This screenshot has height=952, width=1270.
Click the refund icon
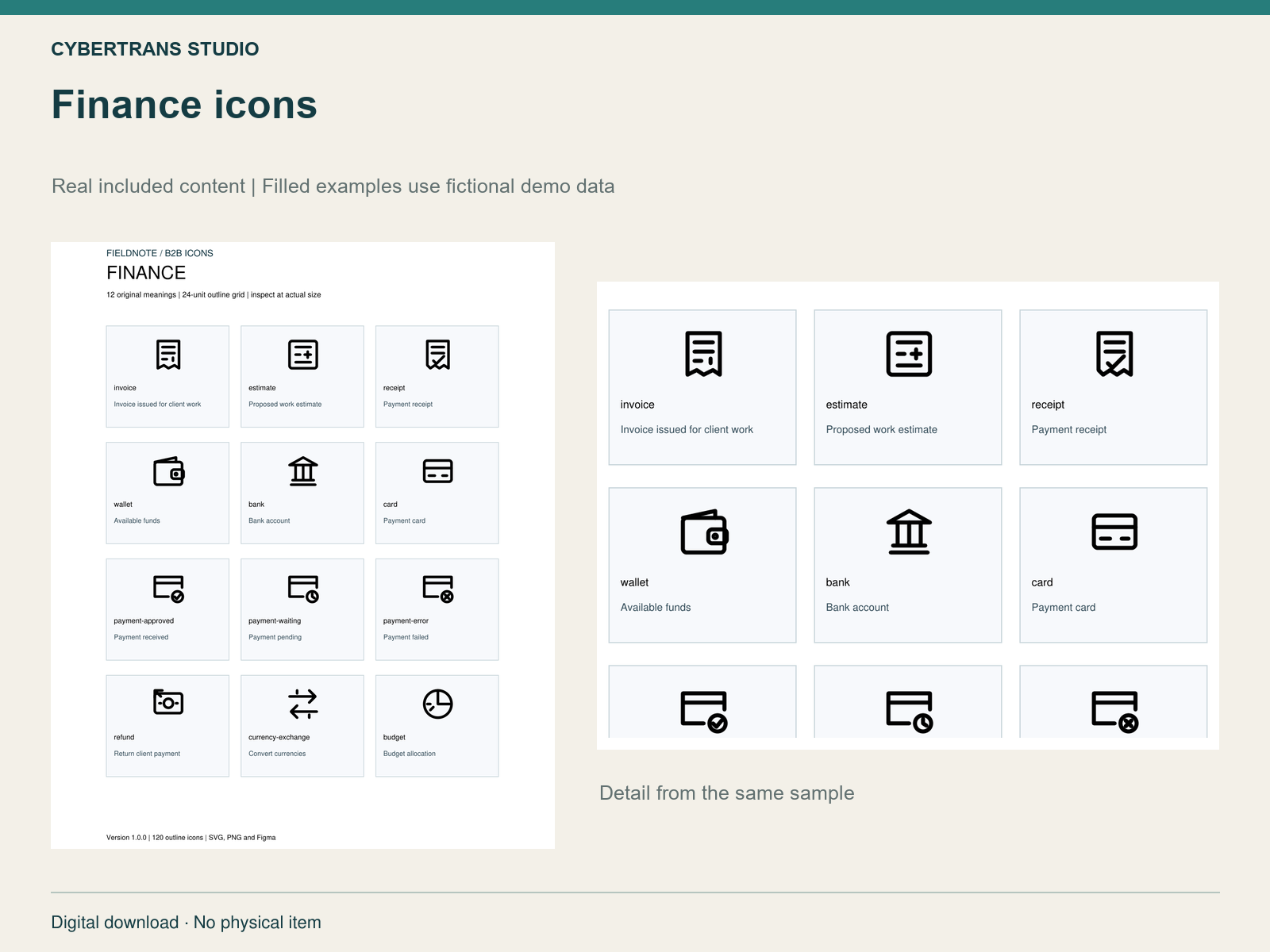click(x=168, y=702)
